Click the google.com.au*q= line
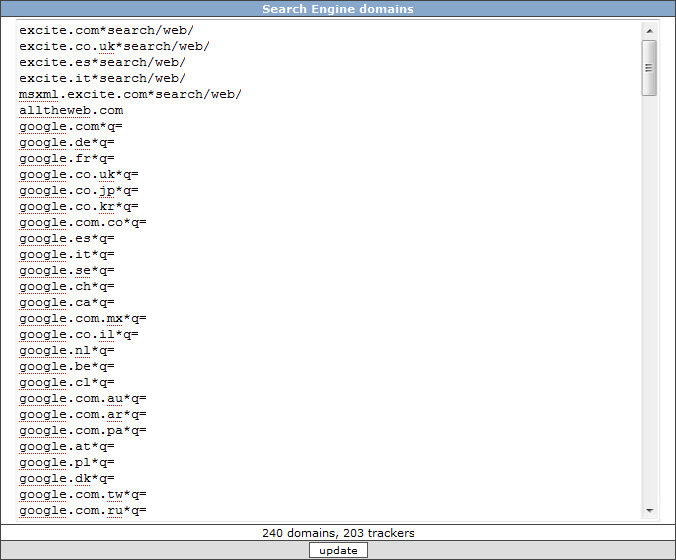 pos(83,398)
